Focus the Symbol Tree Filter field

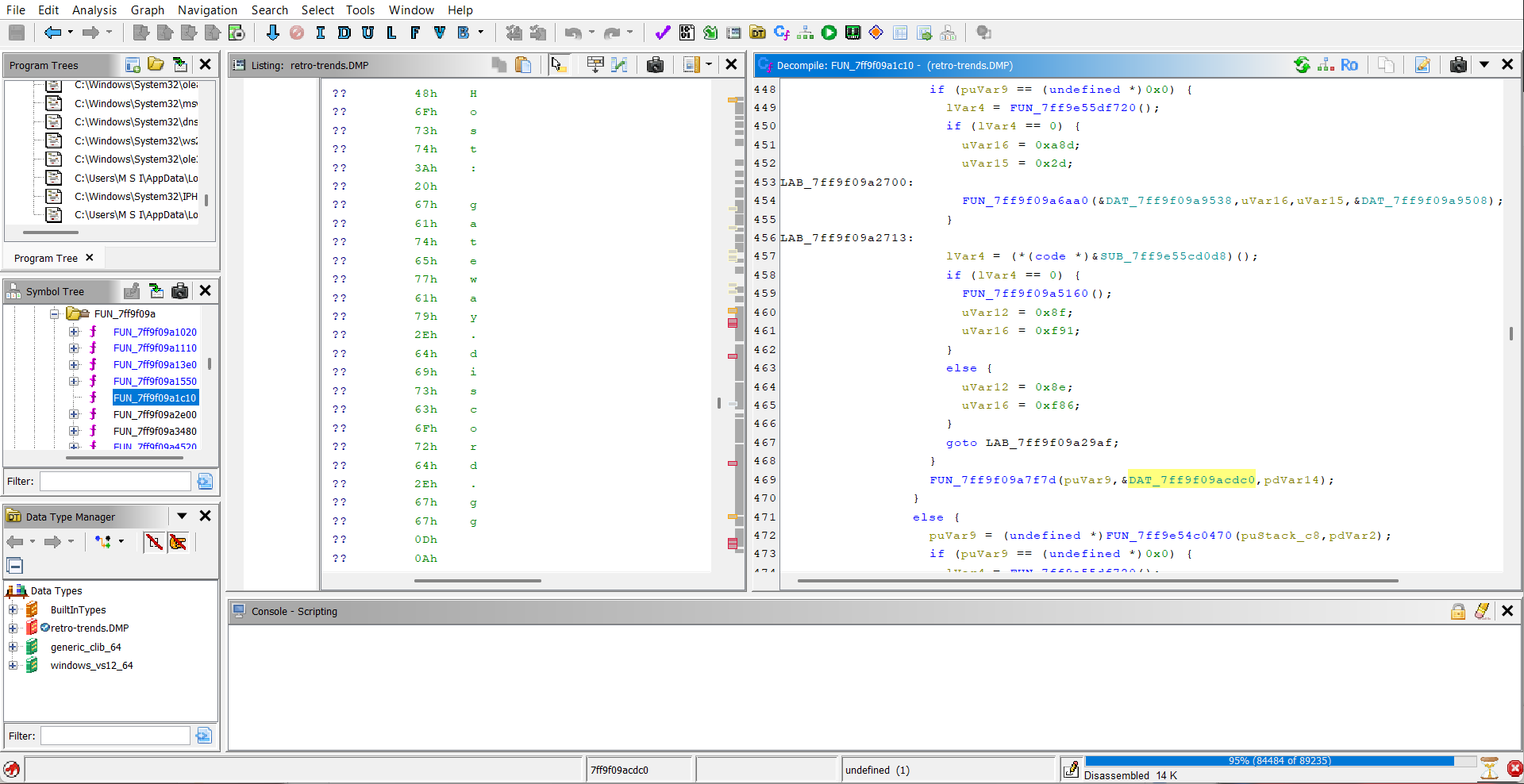[x=116, y=481]
